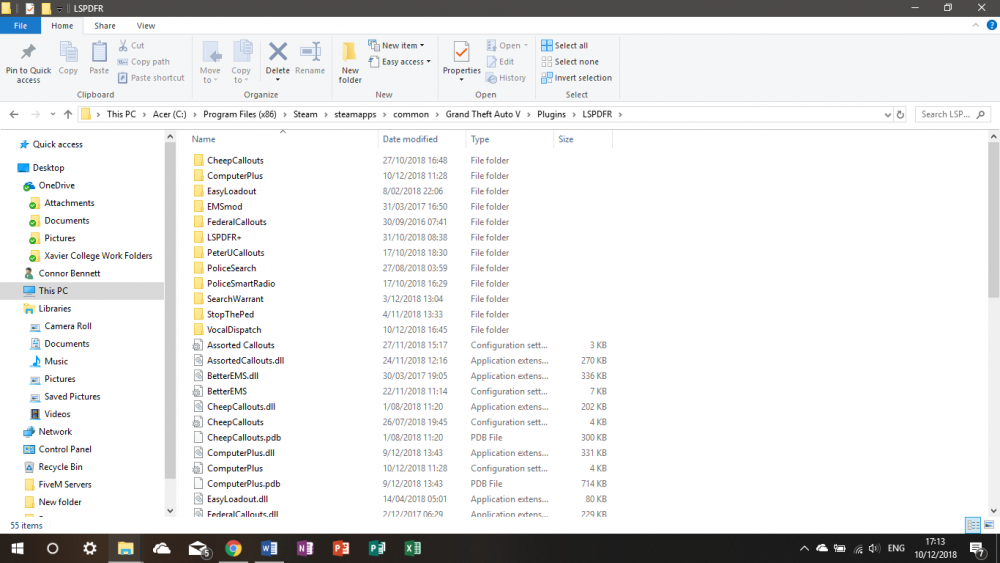Click navigation pane scroll down arrow
The height and width of the screenshot is (563, 1000).
[x=170, y=510]
